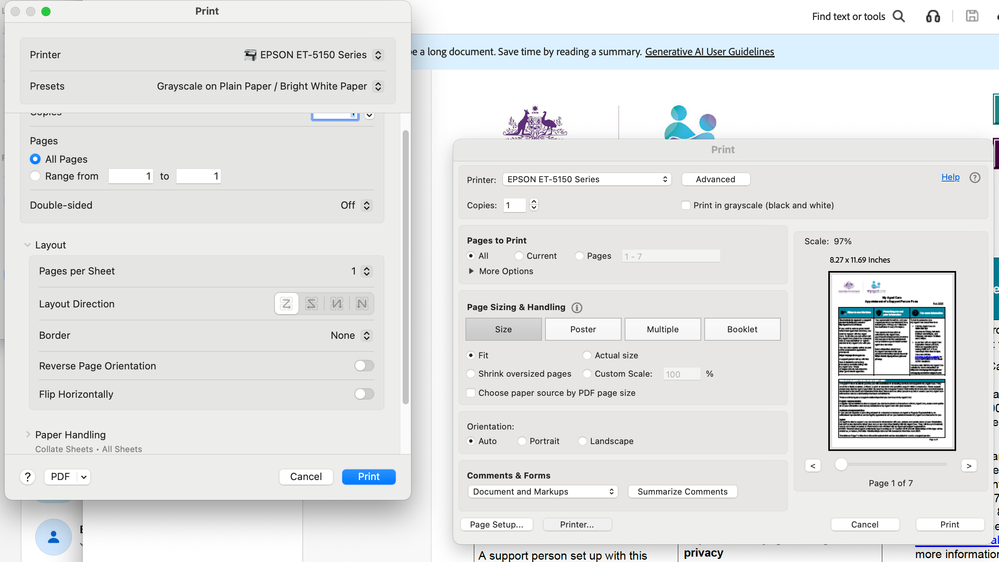Image resolution: width=999 pixels, height=562 pixels.
Task: Click the save disk icon in Acrobat toolbar
Action: tap(972, 17)
